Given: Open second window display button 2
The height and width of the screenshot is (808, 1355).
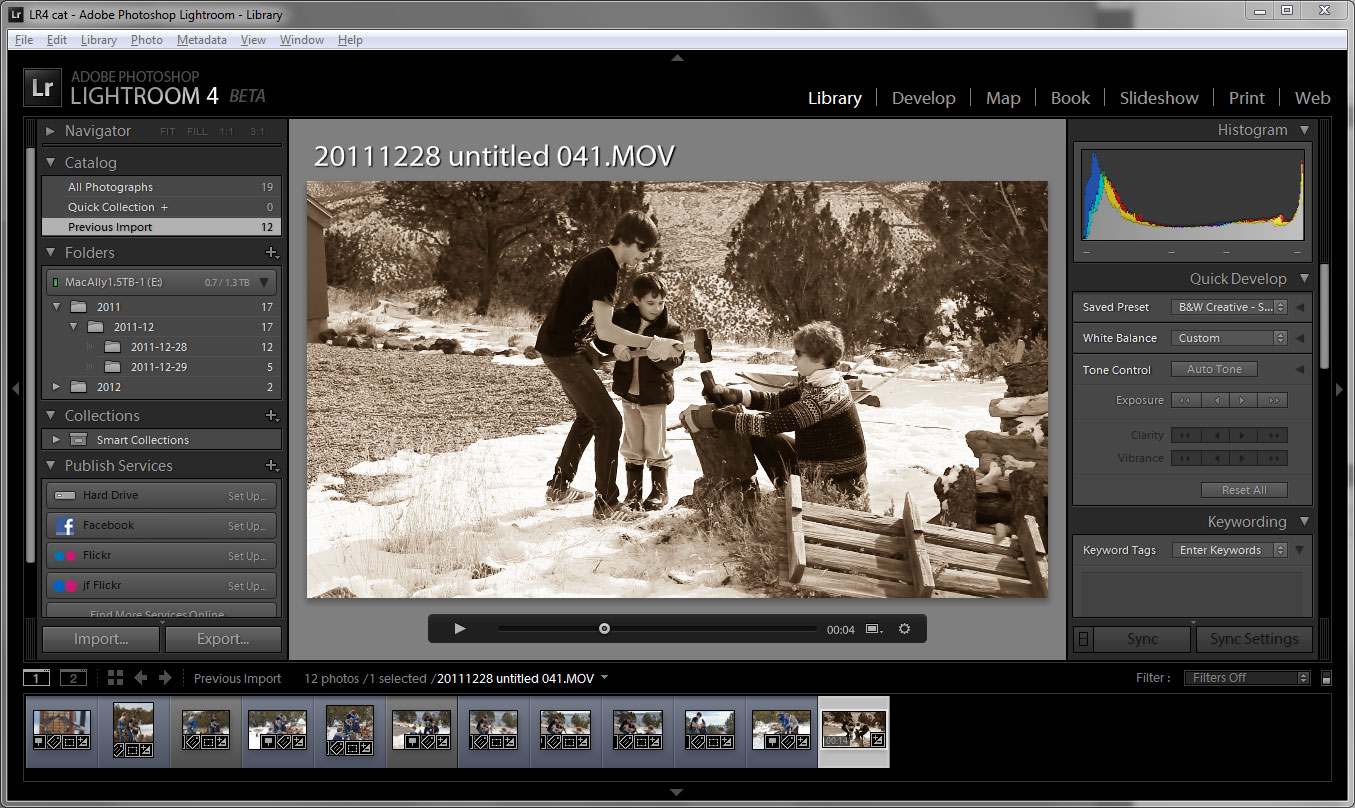Looking at the screenshot, I should 73,678.
